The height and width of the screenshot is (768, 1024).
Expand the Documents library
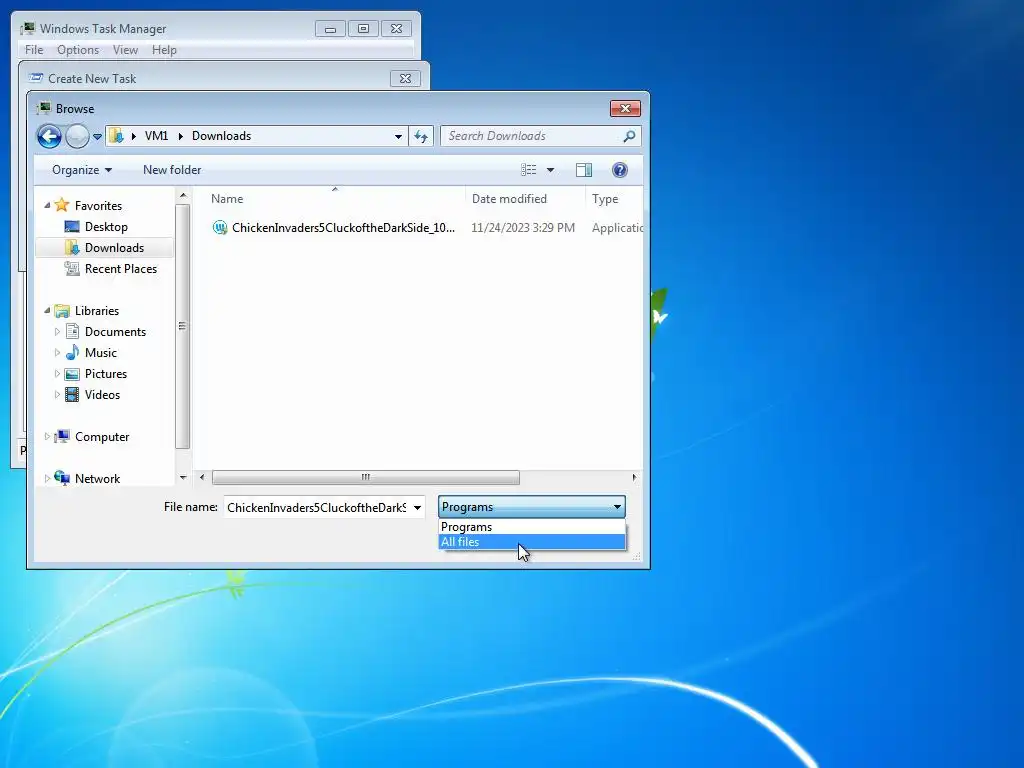point(57,332)
